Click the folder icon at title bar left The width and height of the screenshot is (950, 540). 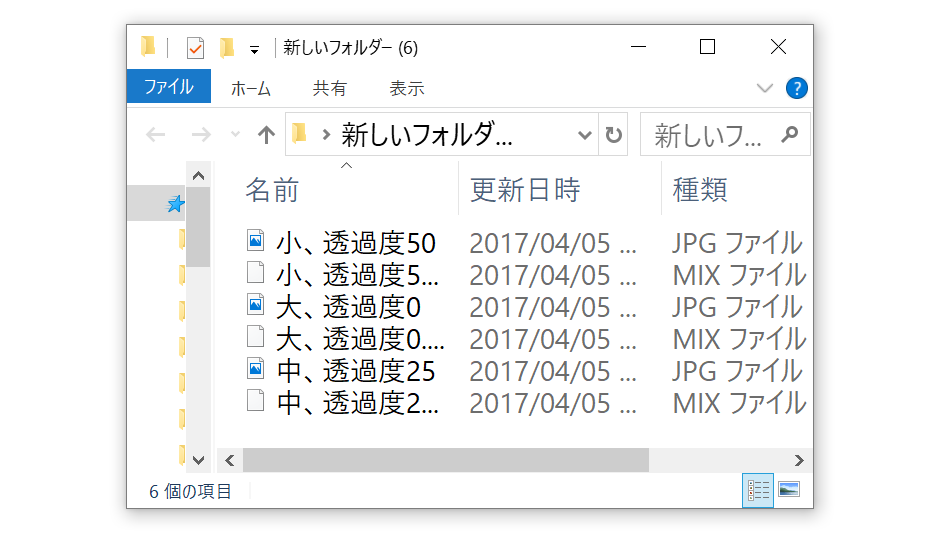(x=148, y=47)
